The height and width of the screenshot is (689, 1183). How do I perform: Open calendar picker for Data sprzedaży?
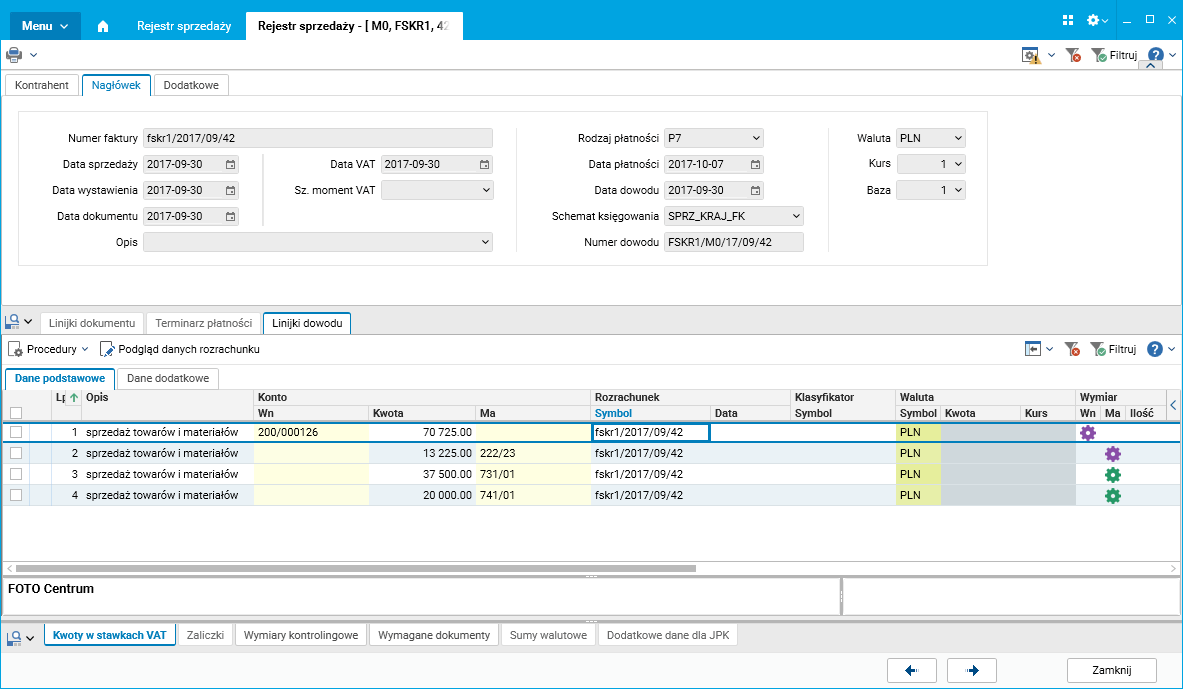pos(230,164)
